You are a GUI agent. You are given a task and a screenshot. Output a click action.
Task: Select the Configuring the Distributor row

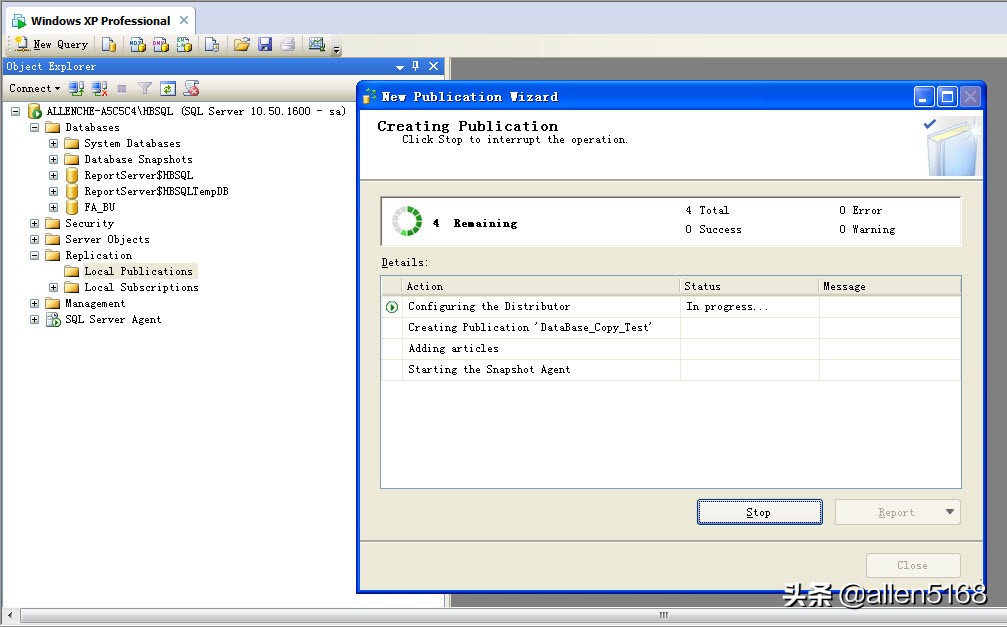point(671,306)
